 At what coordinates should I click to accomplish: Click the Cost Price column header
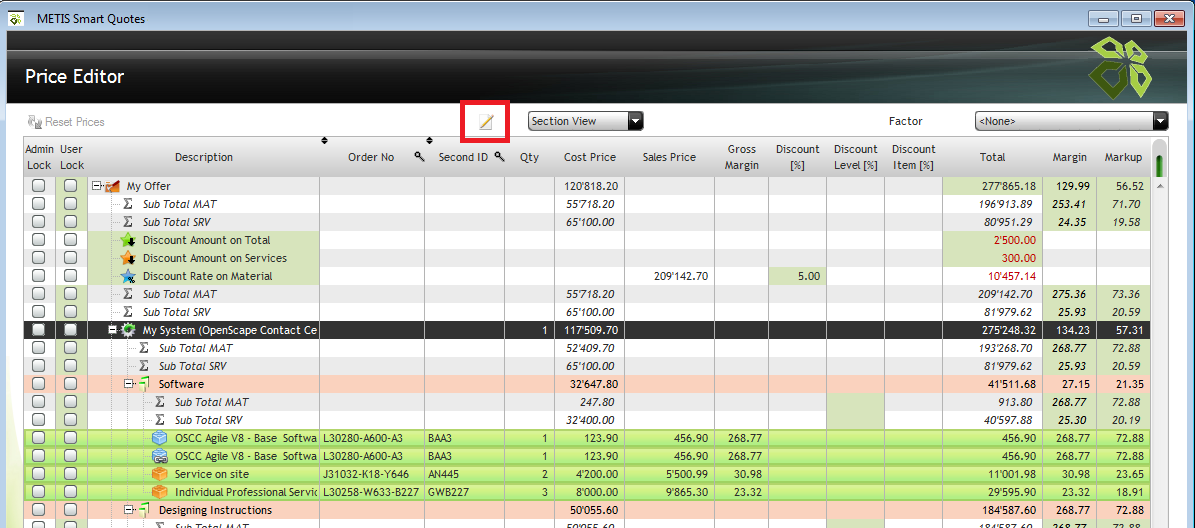pyautogui.click(x=590, y=157)
